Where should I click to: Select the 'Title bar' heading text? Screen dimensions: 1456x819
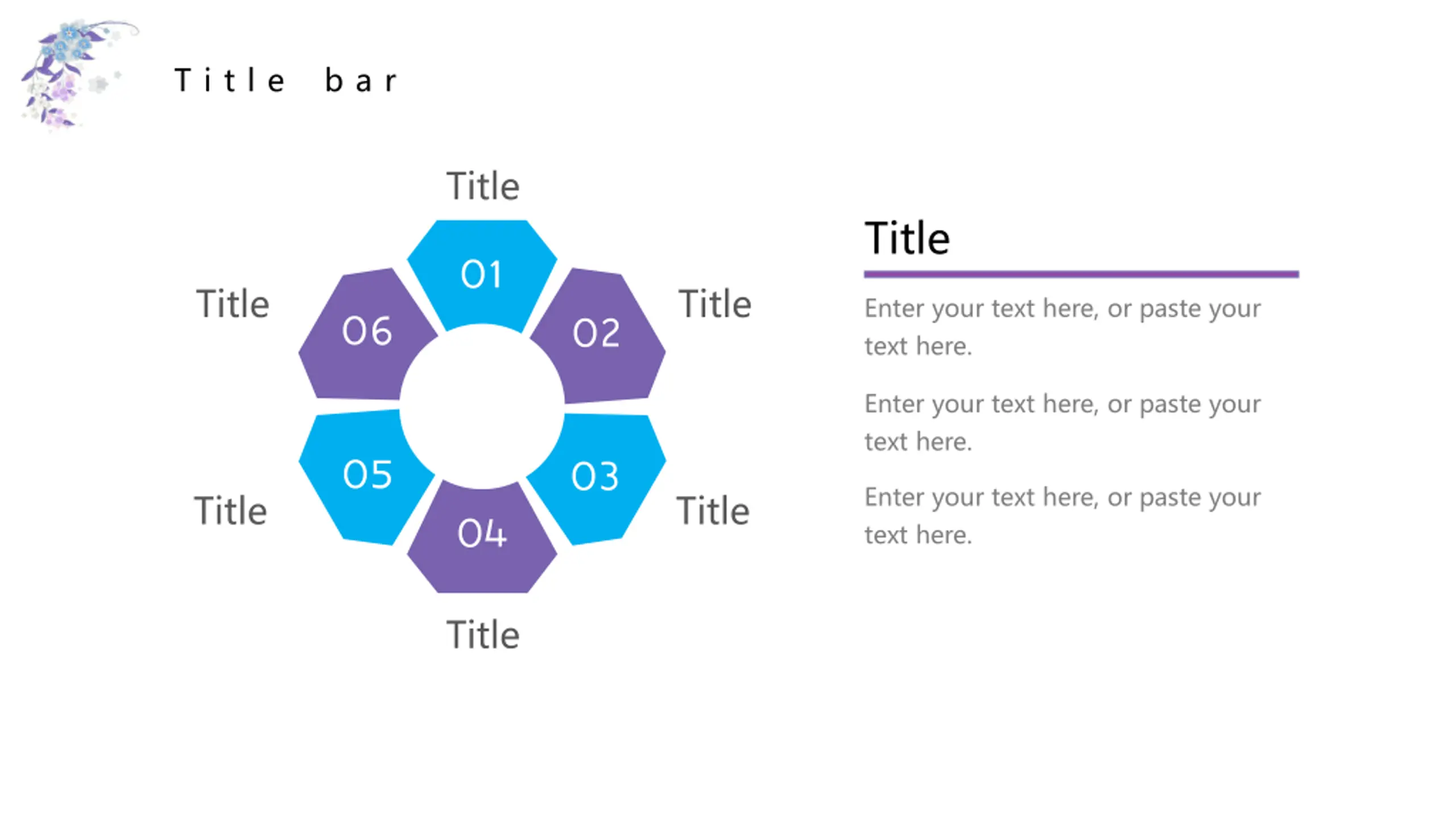286,80
